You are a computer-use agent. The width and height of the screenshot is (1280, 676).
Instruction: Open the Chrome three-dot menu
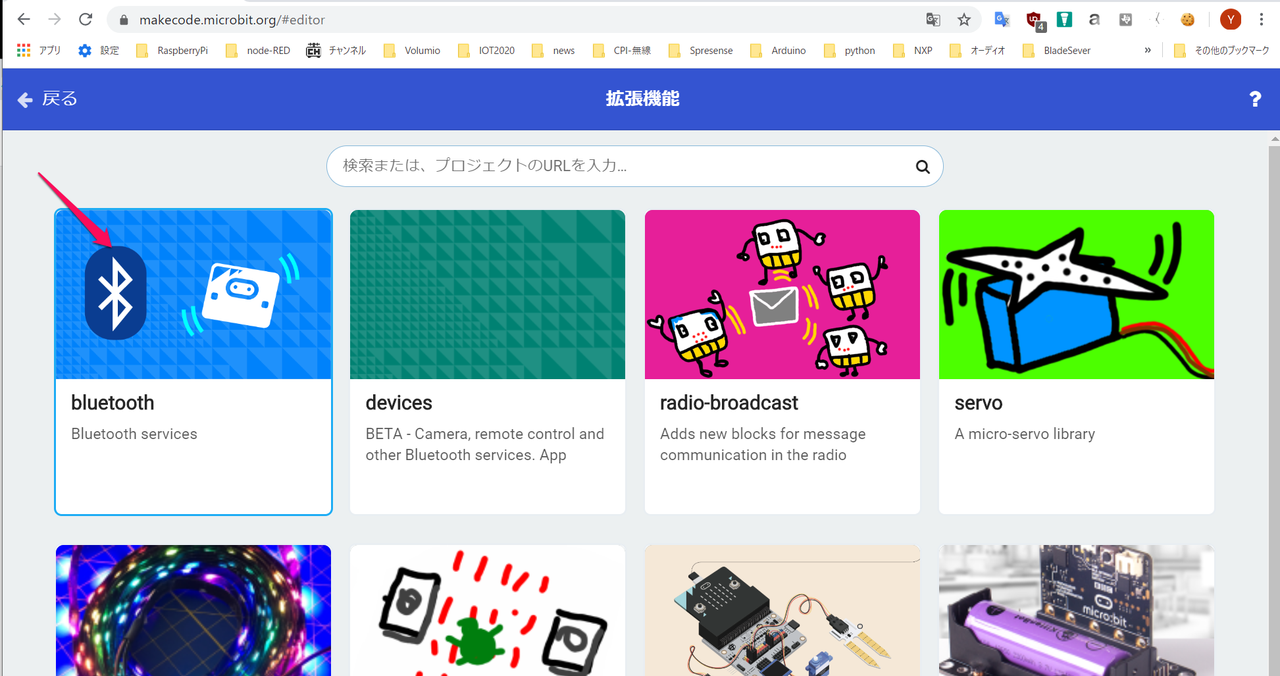(x=1262, y=19)
